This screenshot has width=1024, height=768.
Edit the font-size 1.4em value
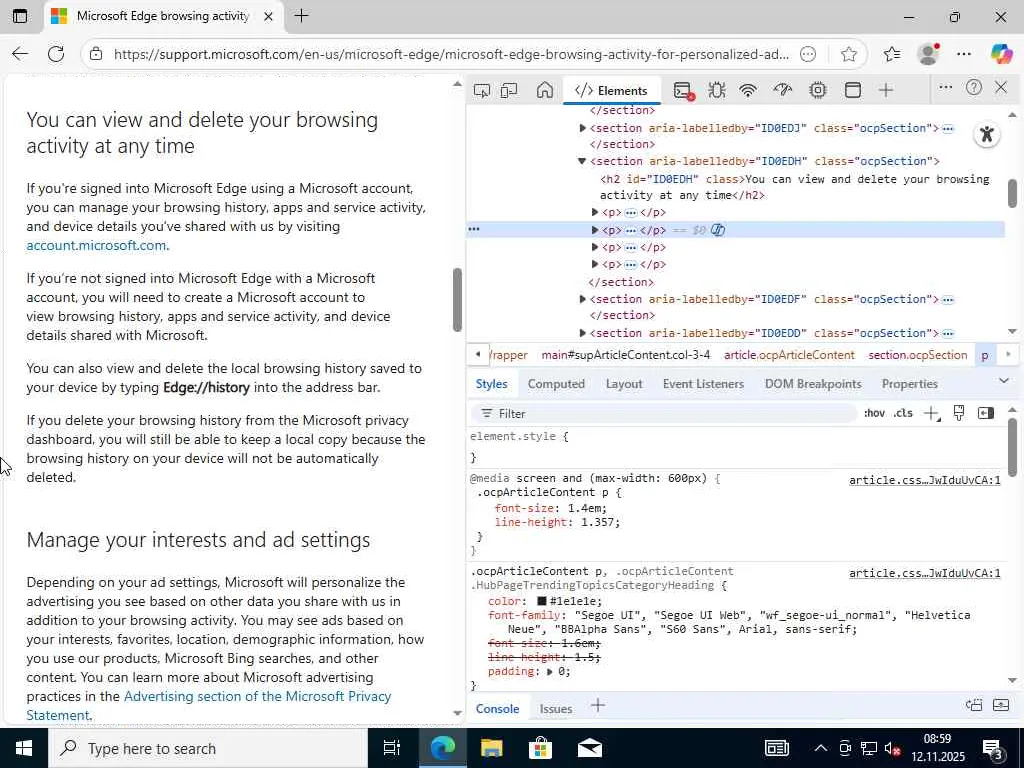[x=585, y=508]
